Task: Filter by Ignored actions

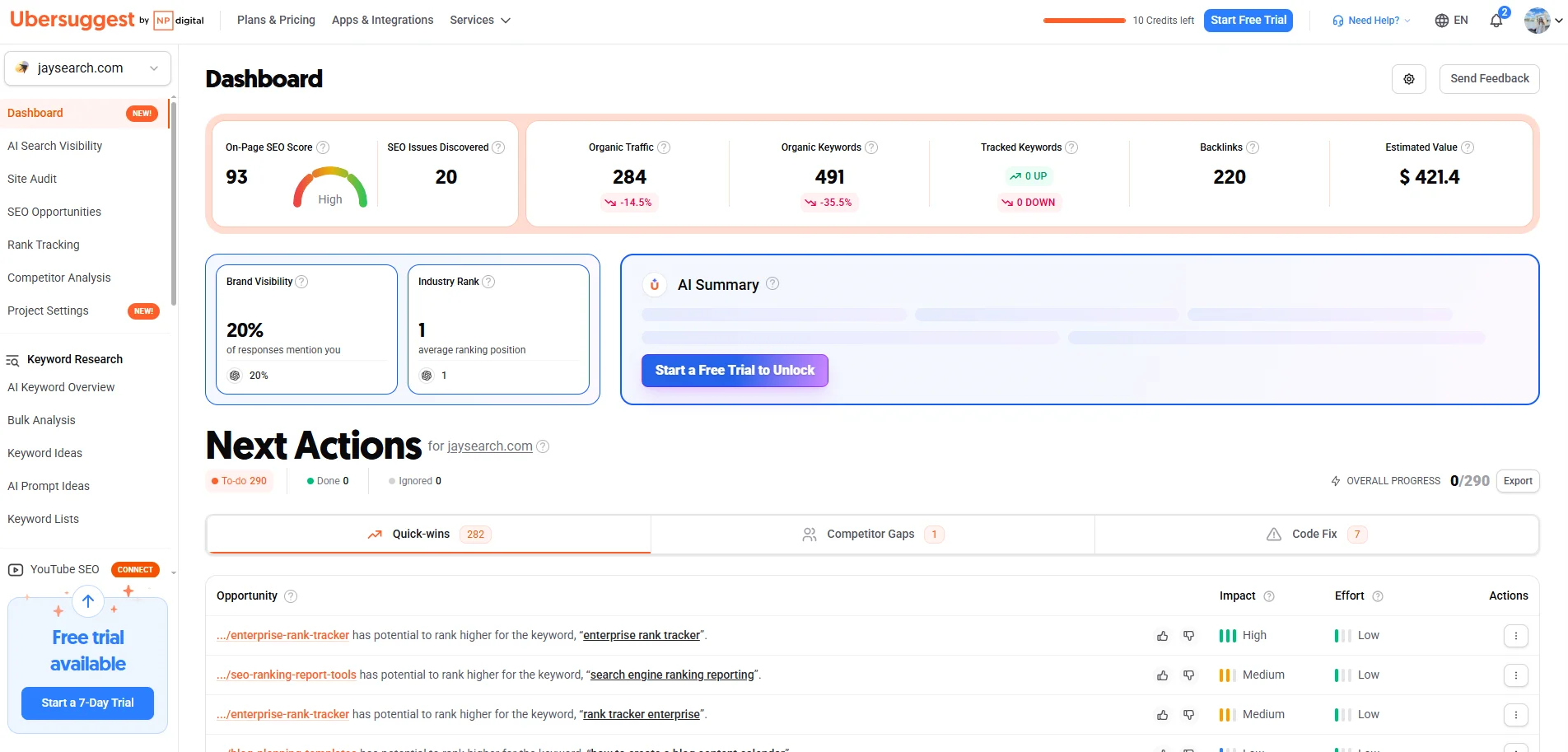Action: (x=415, y=481)
